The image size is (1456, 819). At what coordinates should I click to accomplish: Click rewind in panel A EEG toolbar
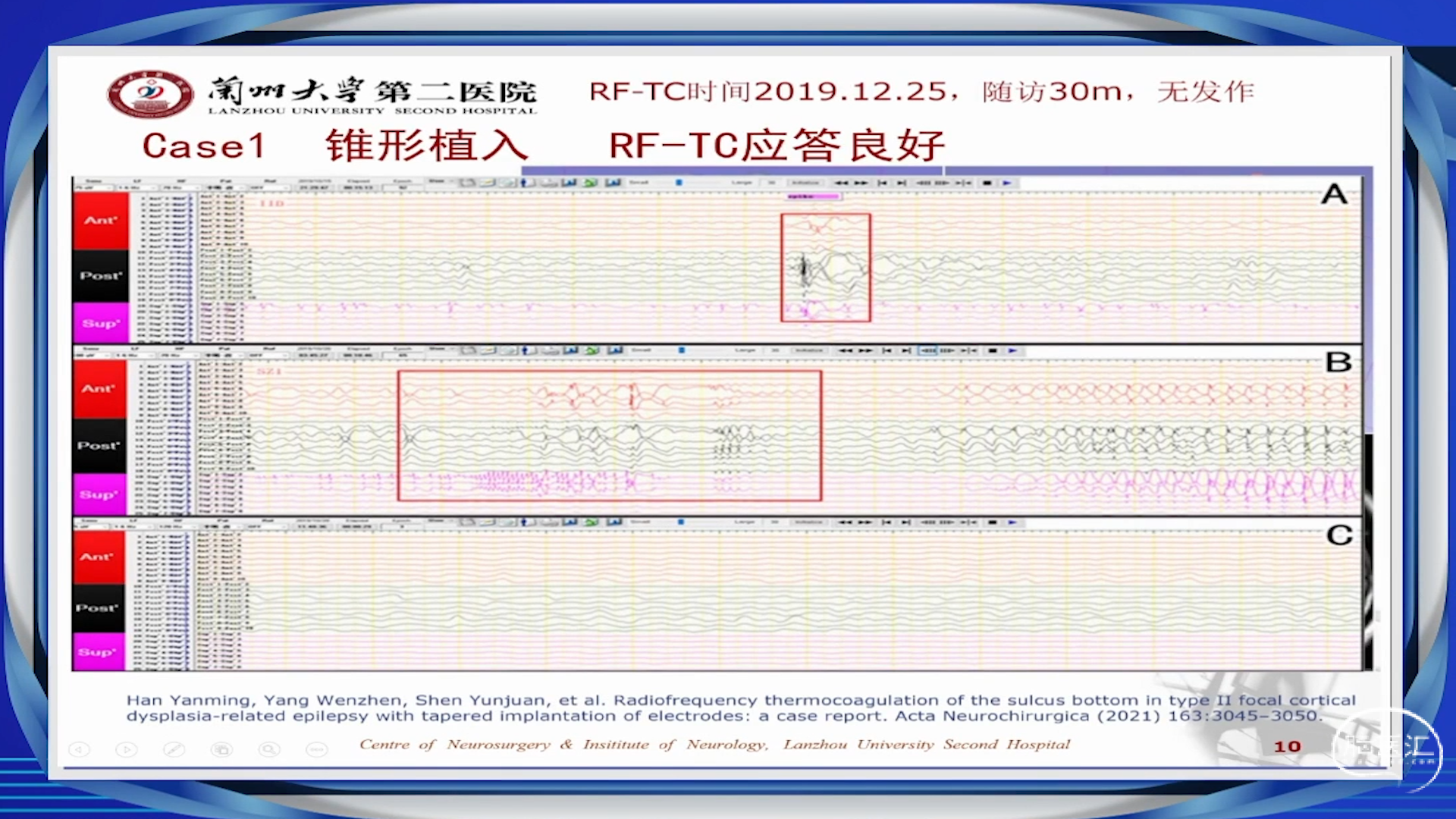[x=841, y=183]
